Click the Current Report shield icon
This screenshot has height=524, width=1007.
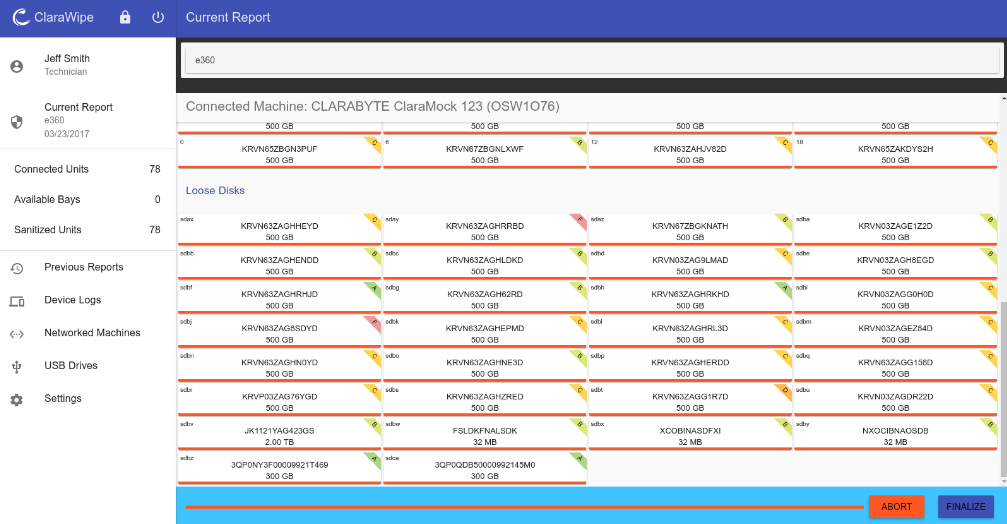pyautogui.click(x=17, y=121)
